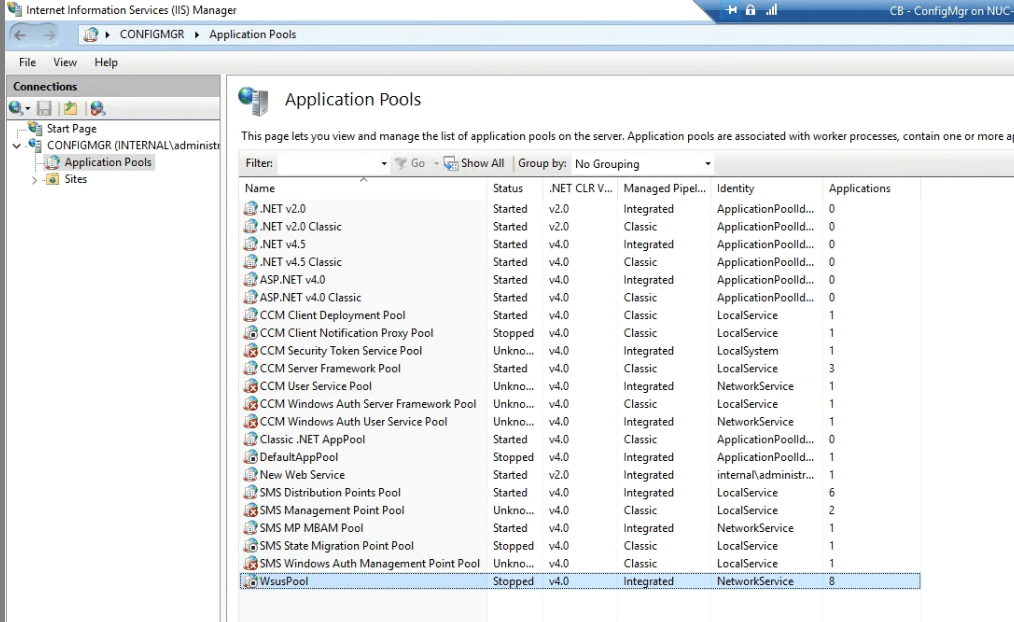Sort by the Identity column header

pyautogui.click(x=736, y=188)
